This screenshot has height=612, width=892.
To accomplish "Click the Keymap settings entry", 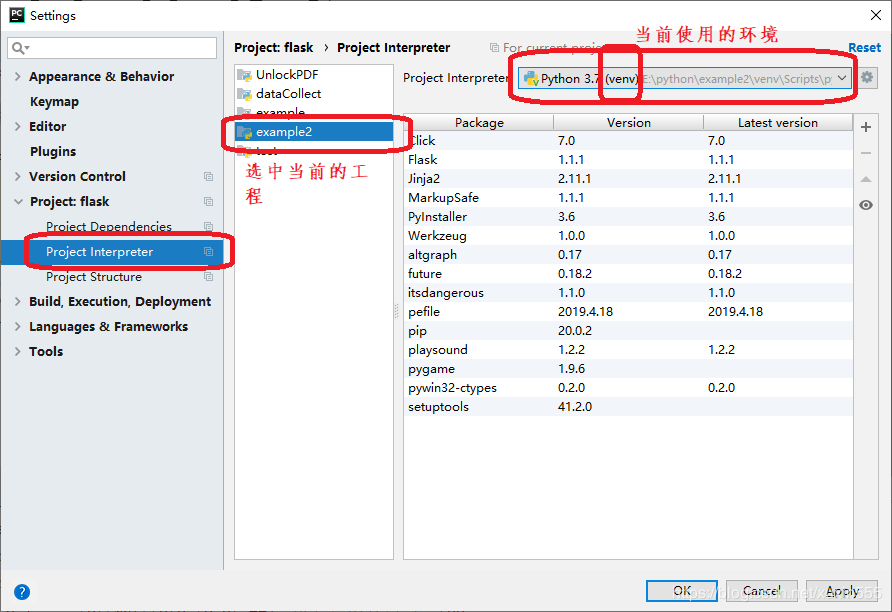I will pyautogui.click(x=54, y=102).
